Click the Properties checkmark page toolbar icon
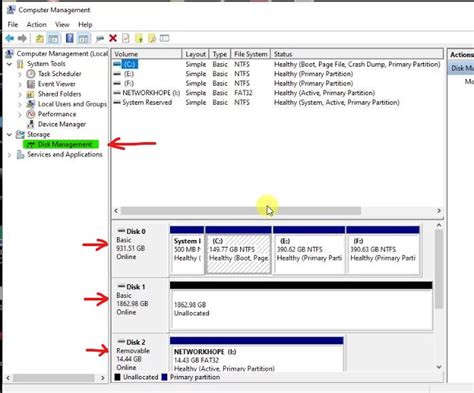The image size is (474, 393). [x=126, y=38]
